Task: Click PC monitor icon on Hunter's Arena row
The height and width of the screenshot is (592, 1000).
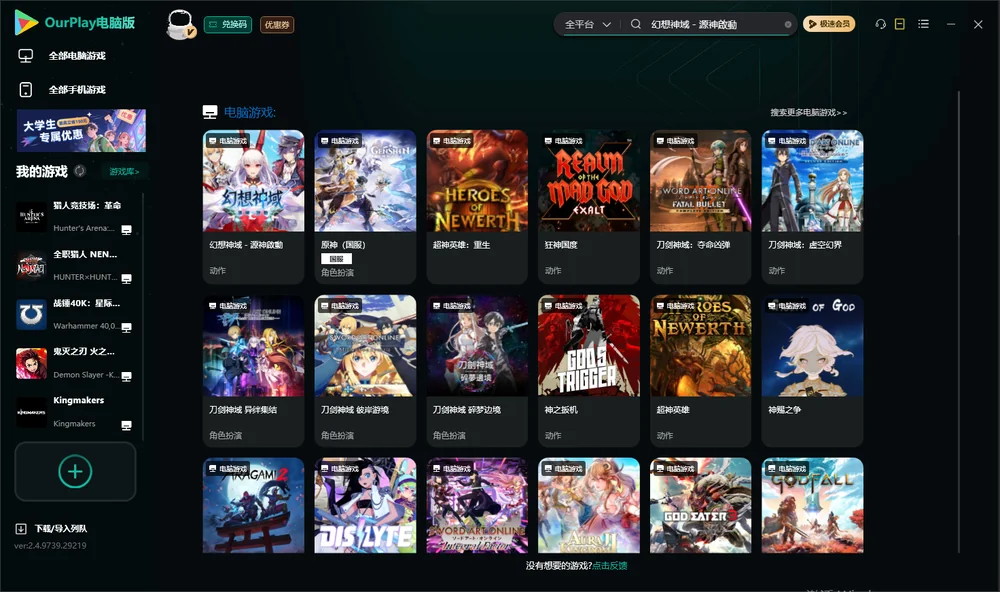Action: (x=126, y=230)
